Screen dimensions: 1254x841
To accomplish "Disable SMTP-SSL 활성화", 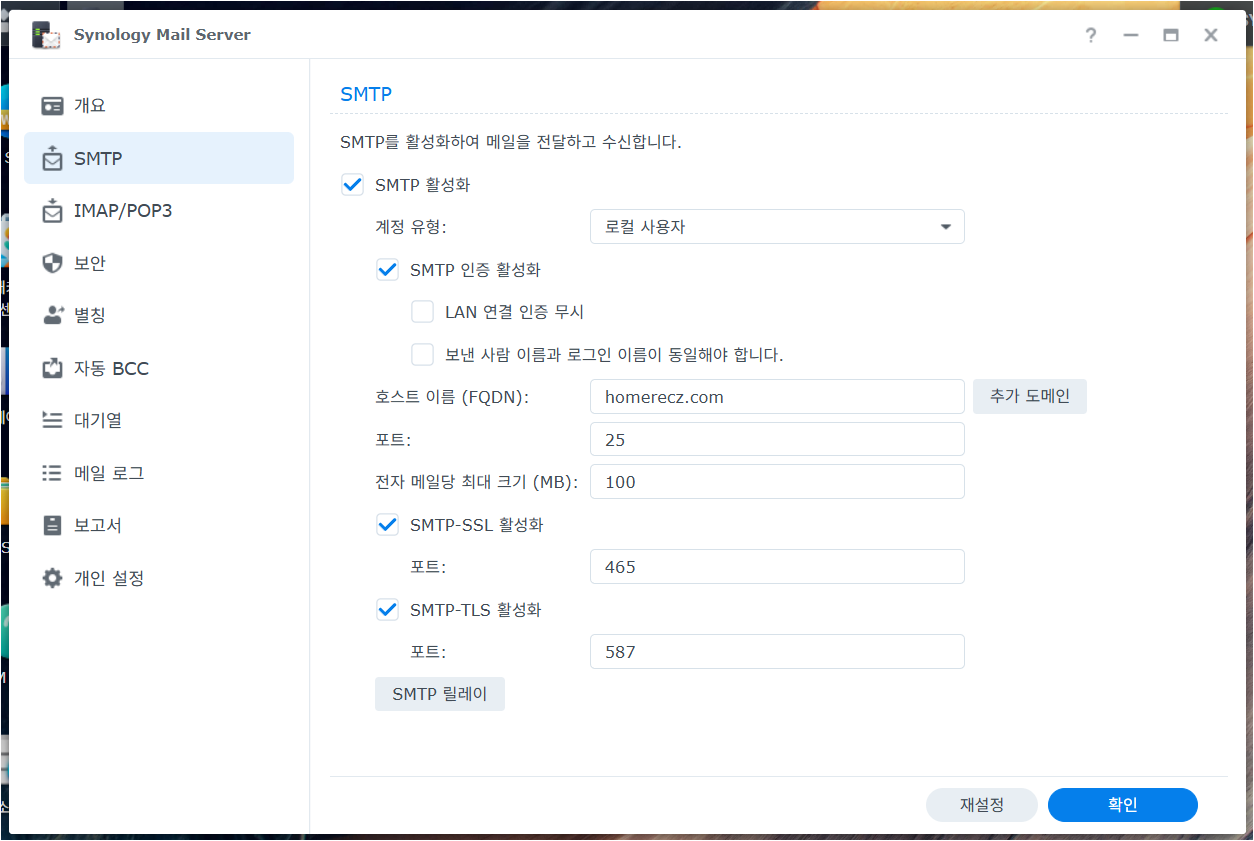I will [387, 523].
